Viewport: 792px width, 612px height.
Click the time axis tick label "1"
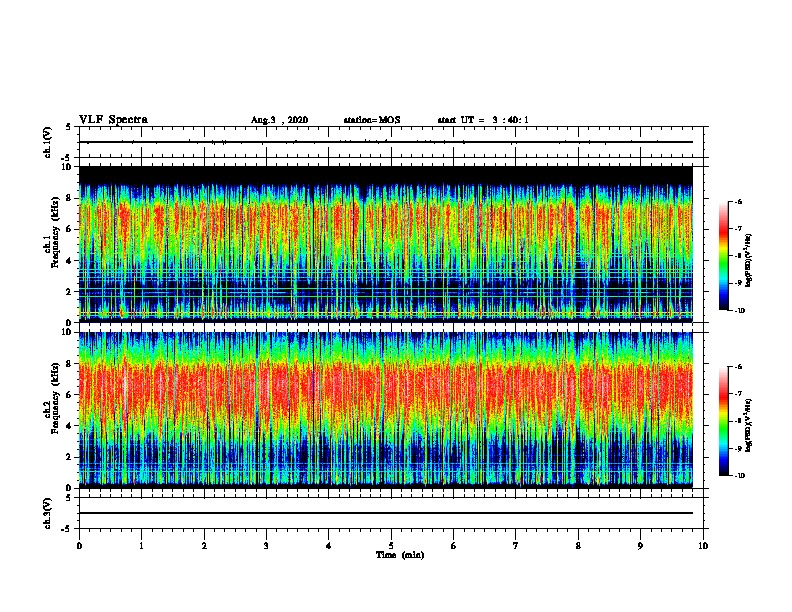141,546
